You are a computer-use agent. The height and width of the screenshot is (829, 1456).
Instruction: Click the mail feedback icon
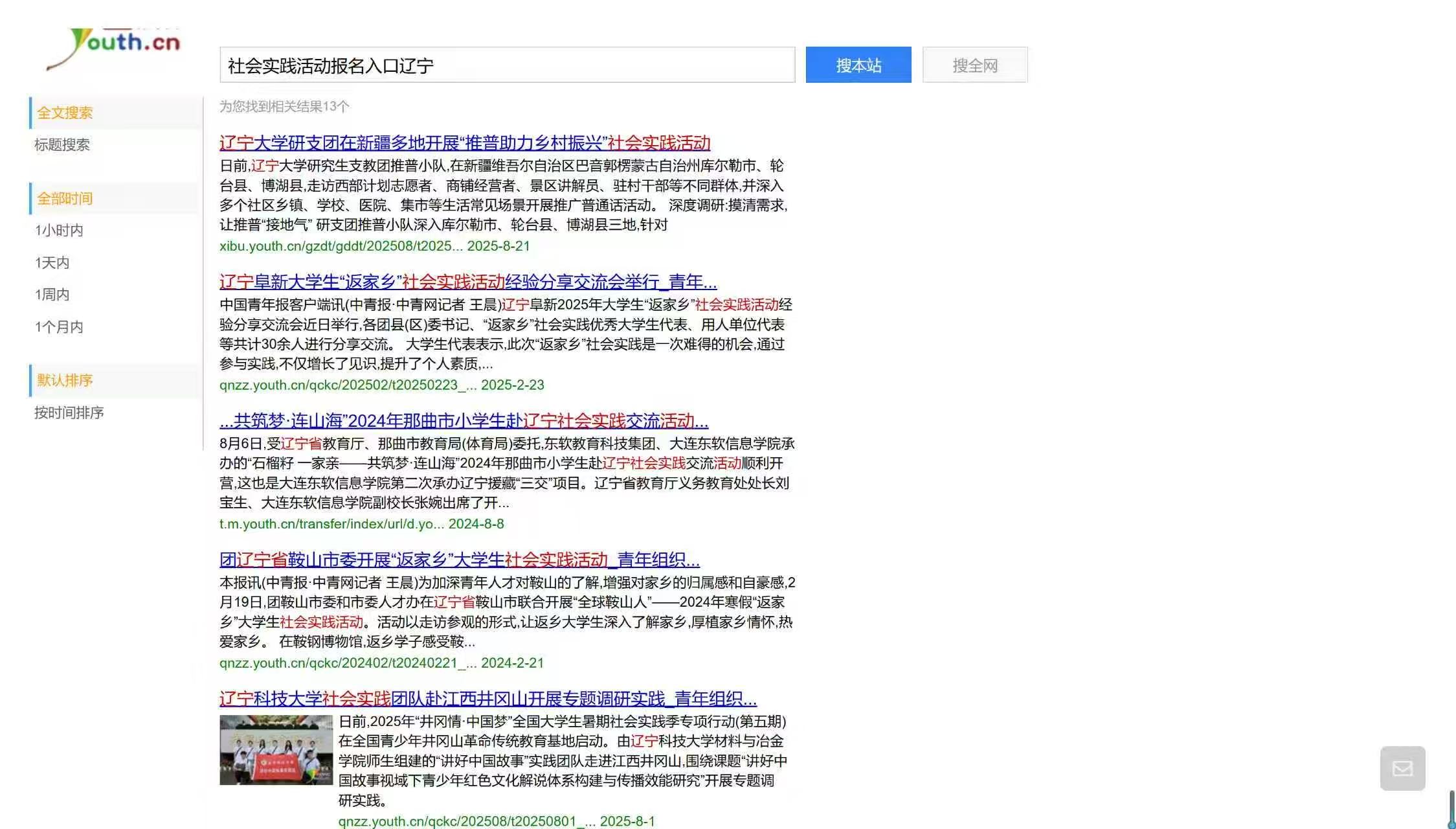click(x=1402, y=768)
